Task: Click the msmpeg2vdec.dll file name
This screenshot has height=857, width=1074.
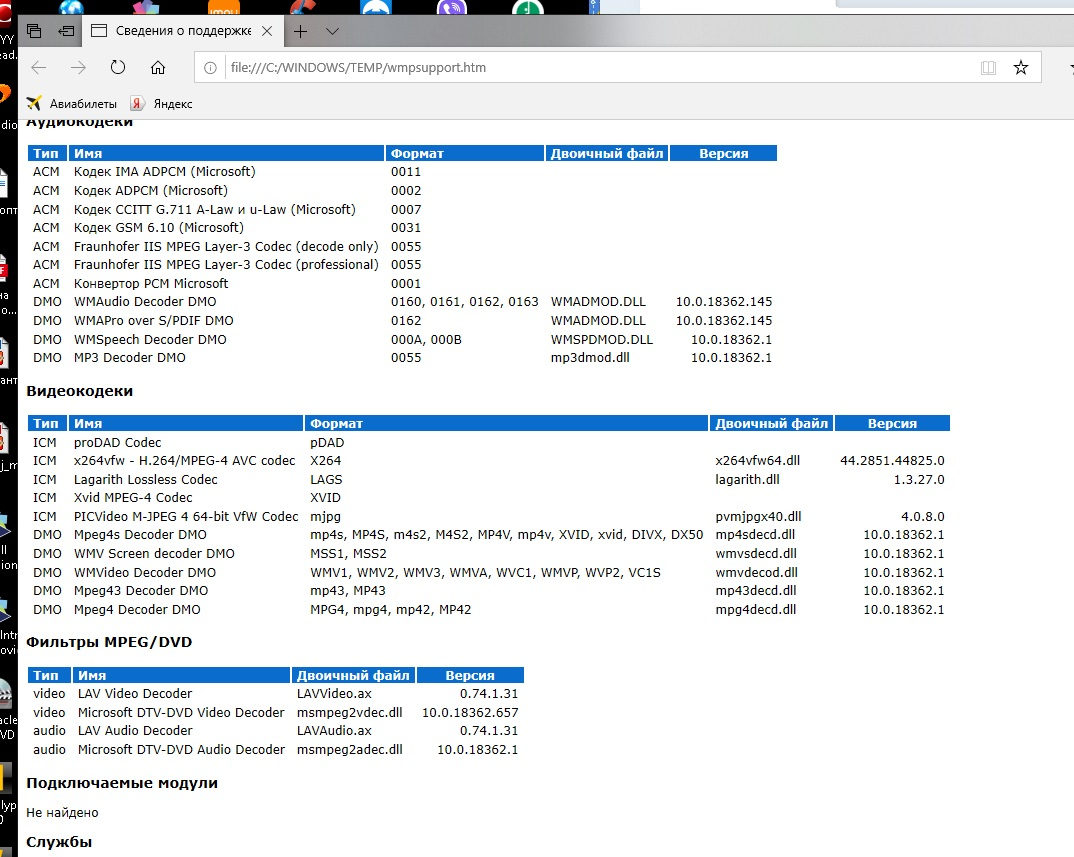Action: tap(349, 712)
